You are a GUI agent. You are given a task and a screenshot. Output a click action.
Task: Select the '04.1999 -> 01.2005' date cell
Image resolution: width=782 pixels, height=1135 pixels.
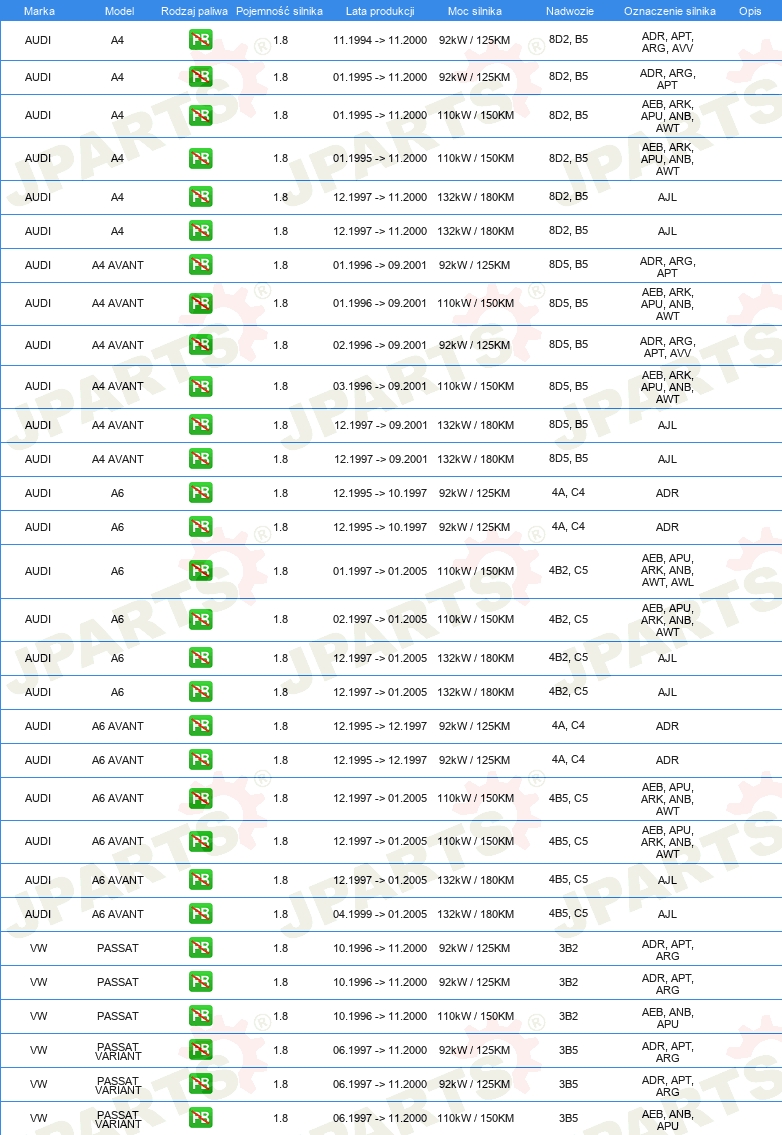(380, 914)
